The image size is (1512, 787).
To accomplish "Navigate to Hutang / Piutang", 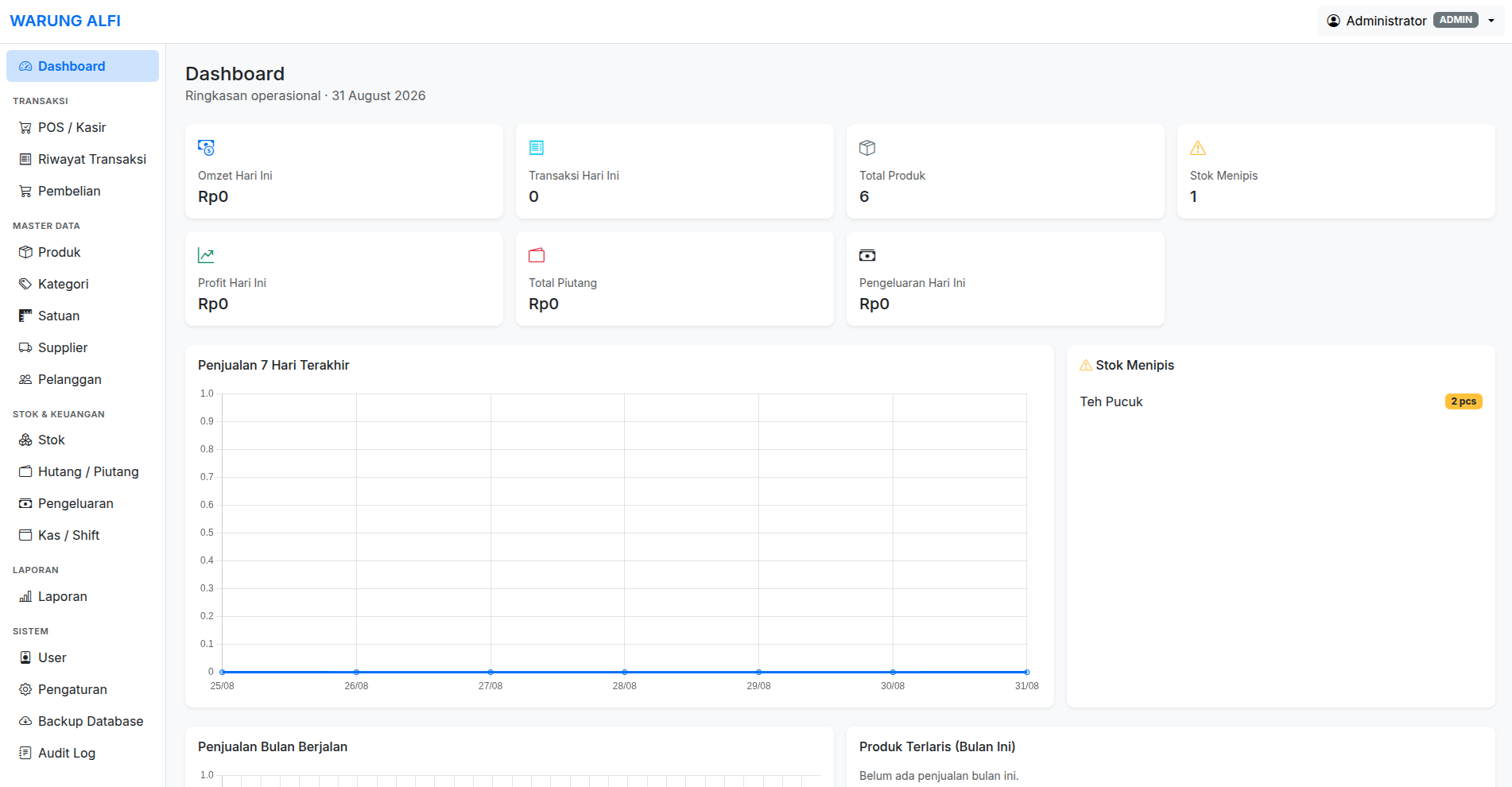I will [x=83, y=471].
